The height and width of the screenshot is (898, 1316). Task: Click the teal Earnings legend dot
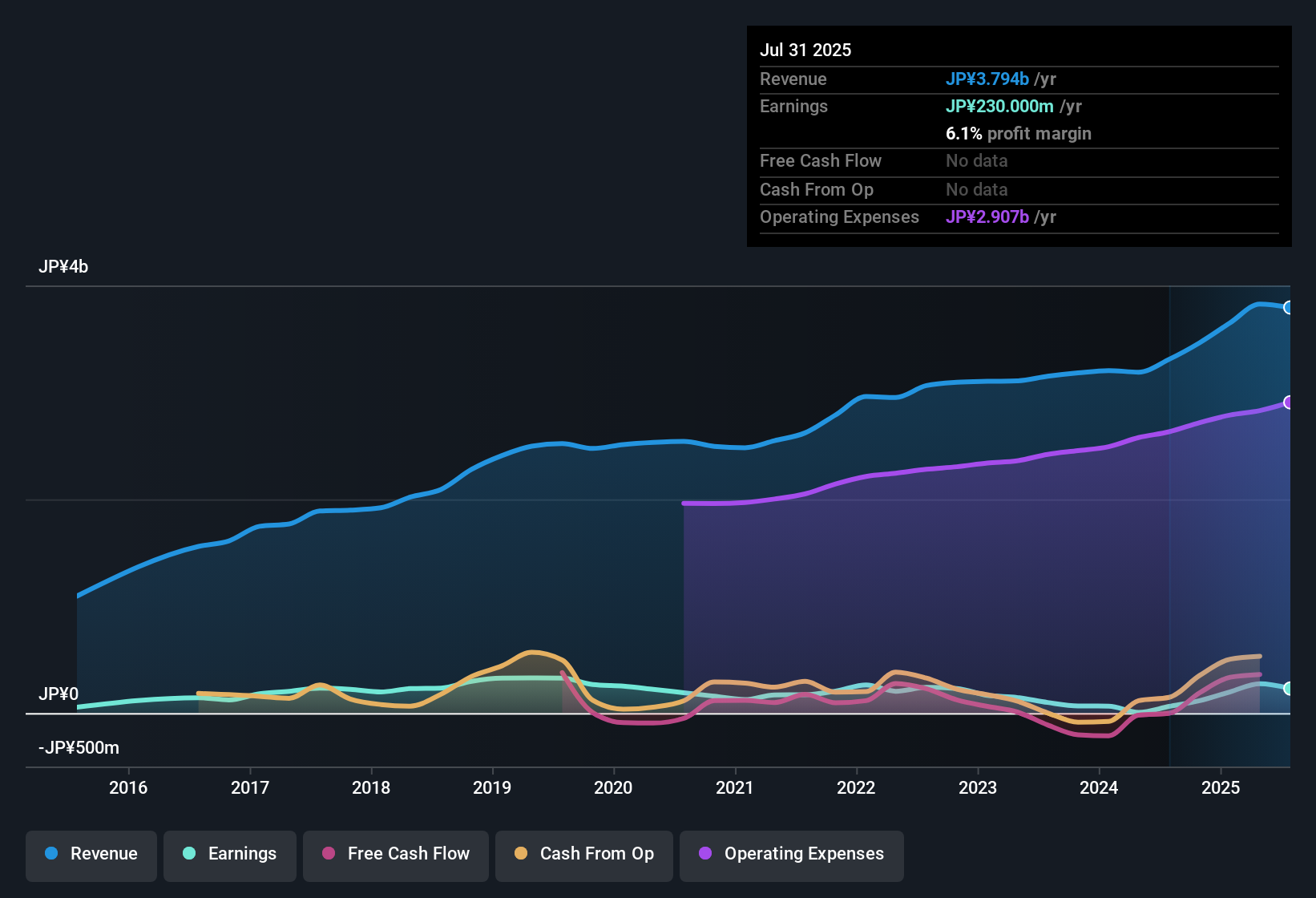click(188, 854)
